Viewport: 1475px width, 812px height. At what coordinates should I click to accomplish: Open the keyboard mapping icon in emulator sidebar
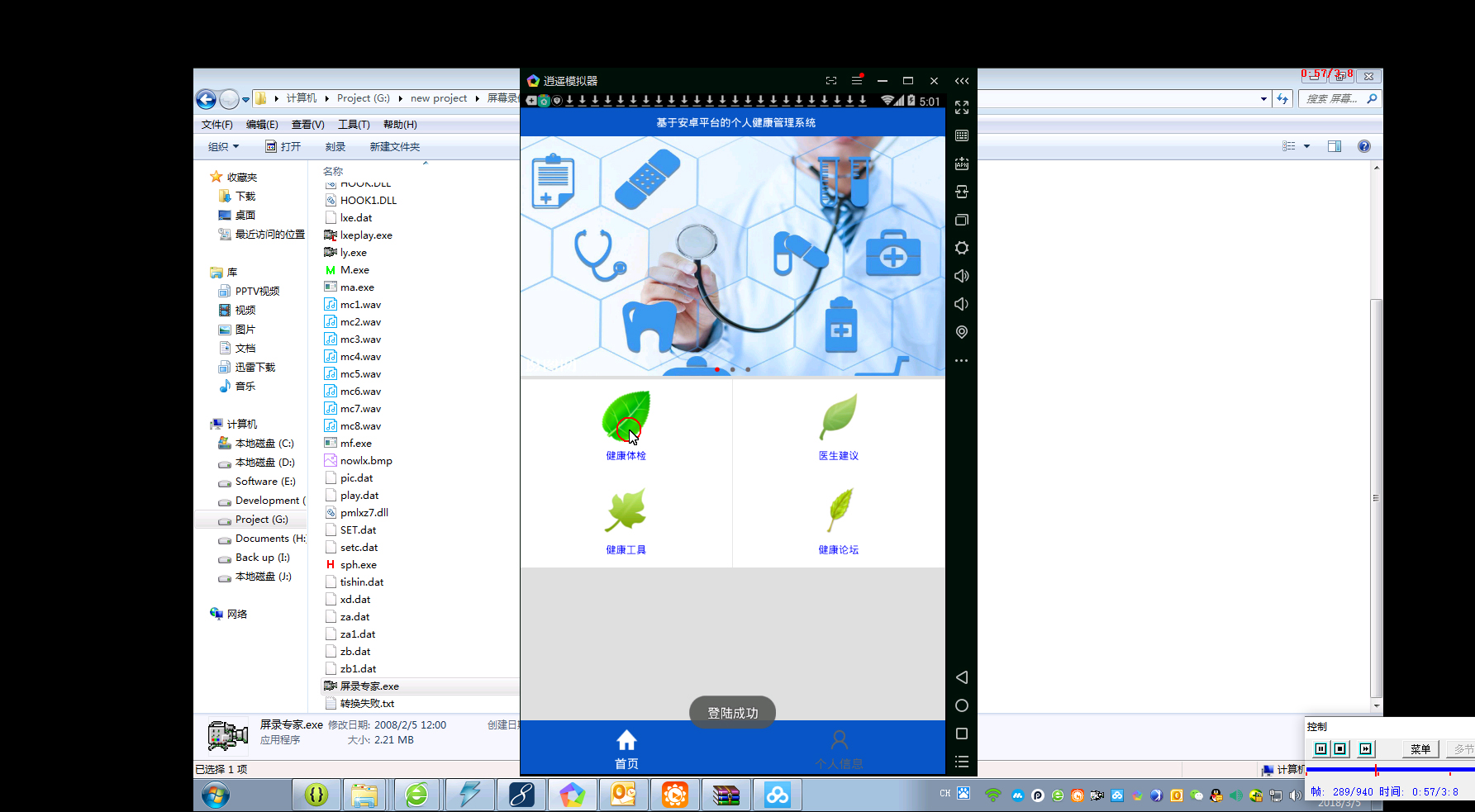click(x=962, y=135)
